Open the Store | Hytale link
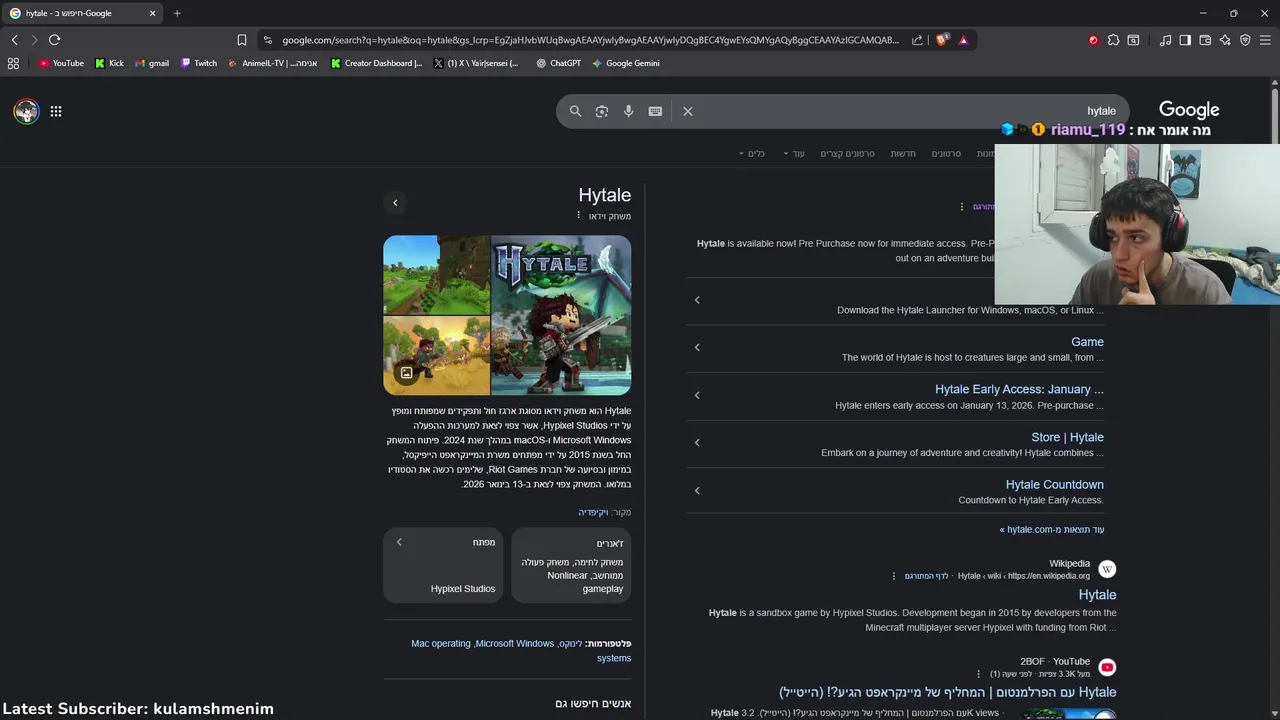Image resolution: width=1280 pixels, height=720 pixels. [1067, 437]
